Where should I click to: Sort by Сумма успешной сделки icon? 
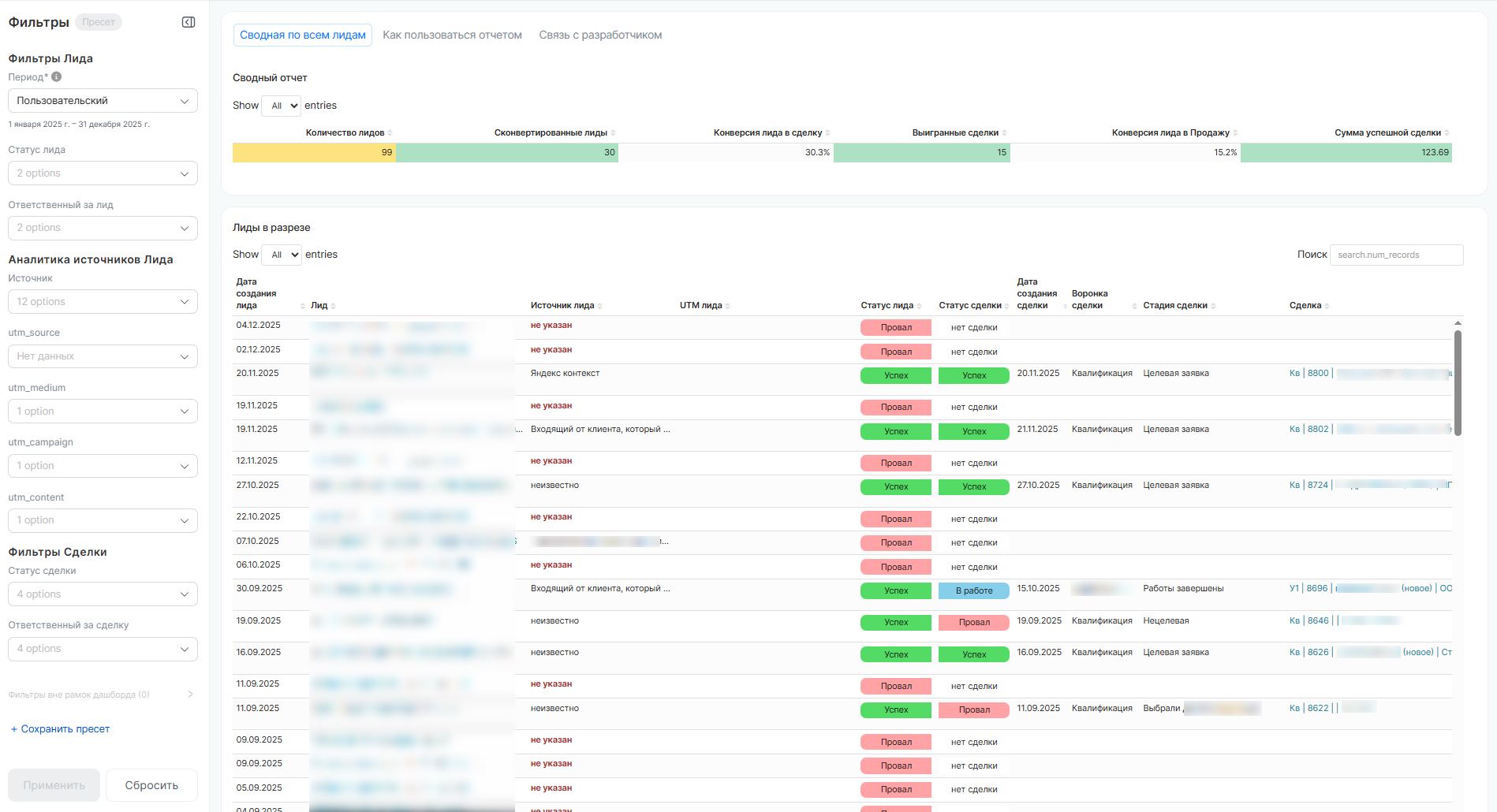coord(1447,133)
